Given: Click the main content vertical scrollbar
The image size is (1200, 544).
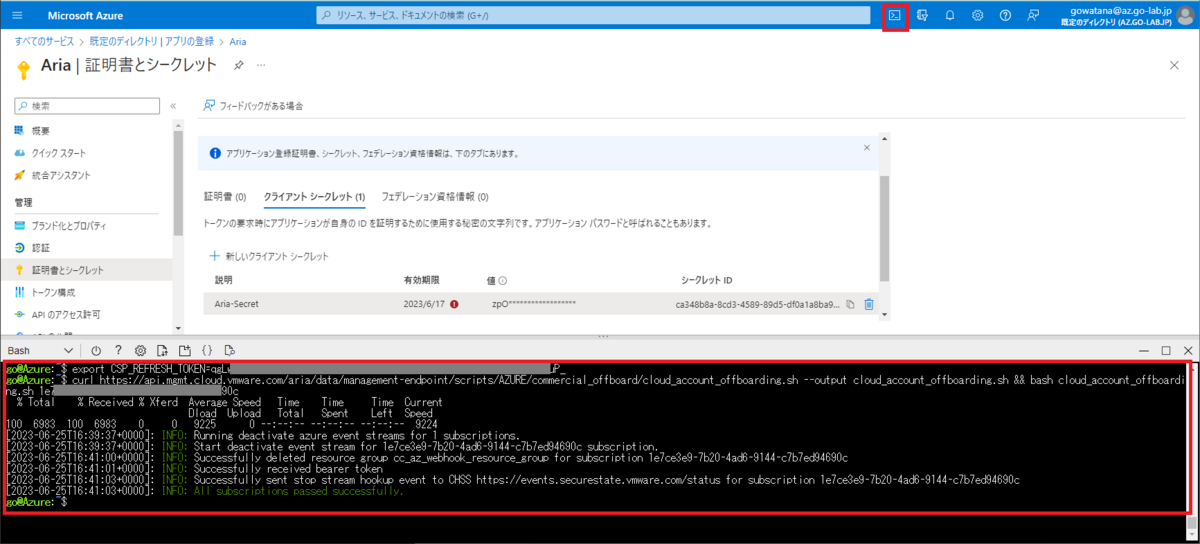Looking at the screenshot, I should (884, 230).
